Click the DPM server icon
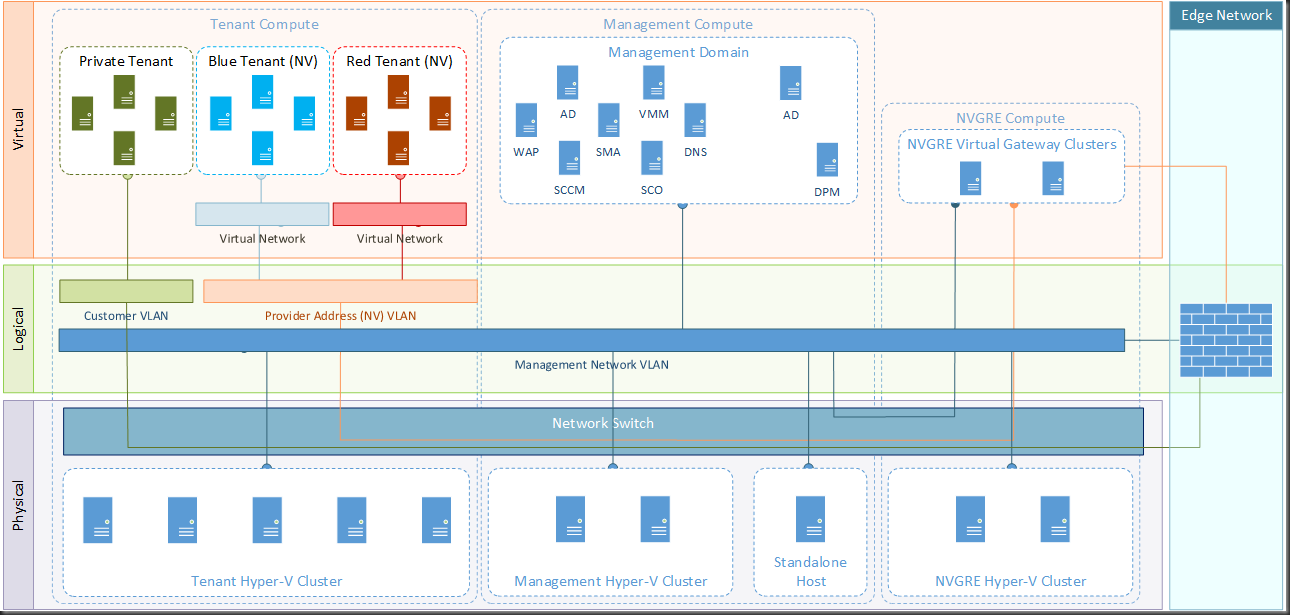The width and height of the screenshot is (1290, 615). click(x=827, y=160)
